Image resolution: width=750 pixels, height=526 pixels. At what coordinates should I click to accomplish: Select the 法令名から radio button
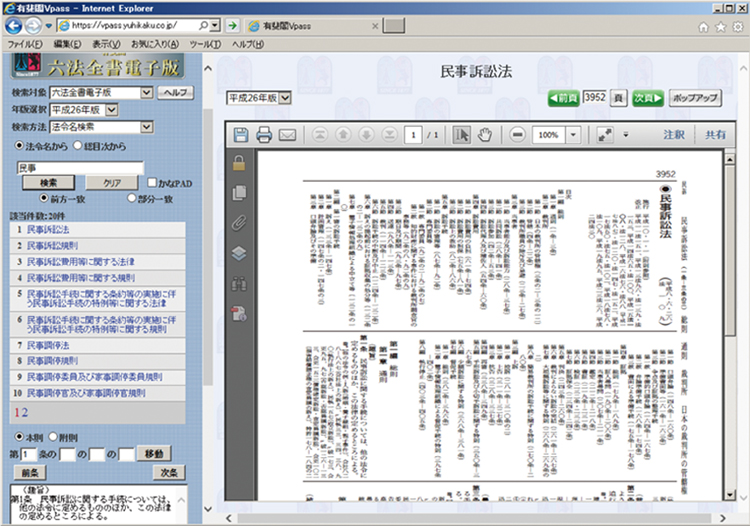click(19, 145)
